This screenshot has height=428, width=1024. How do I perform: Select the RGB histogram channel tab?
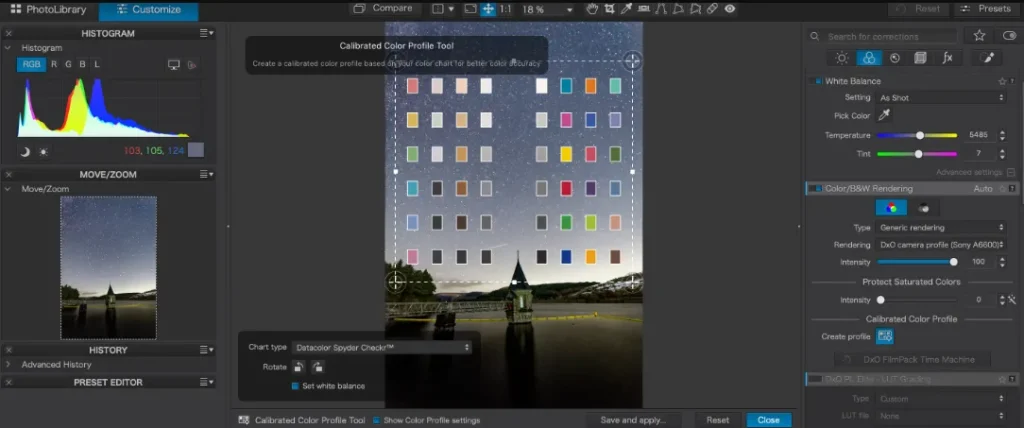tap(31, 64)
